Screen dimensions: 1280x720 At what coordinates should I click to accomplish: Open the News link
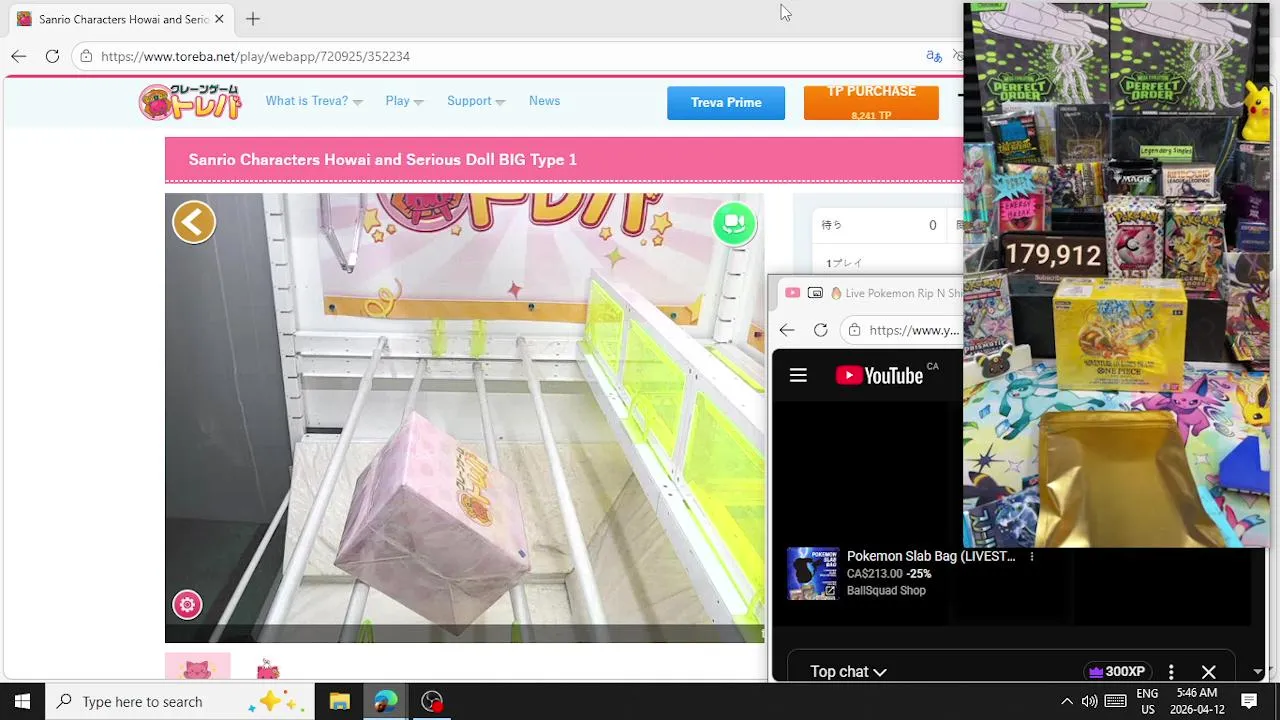[x=544, y=101]
